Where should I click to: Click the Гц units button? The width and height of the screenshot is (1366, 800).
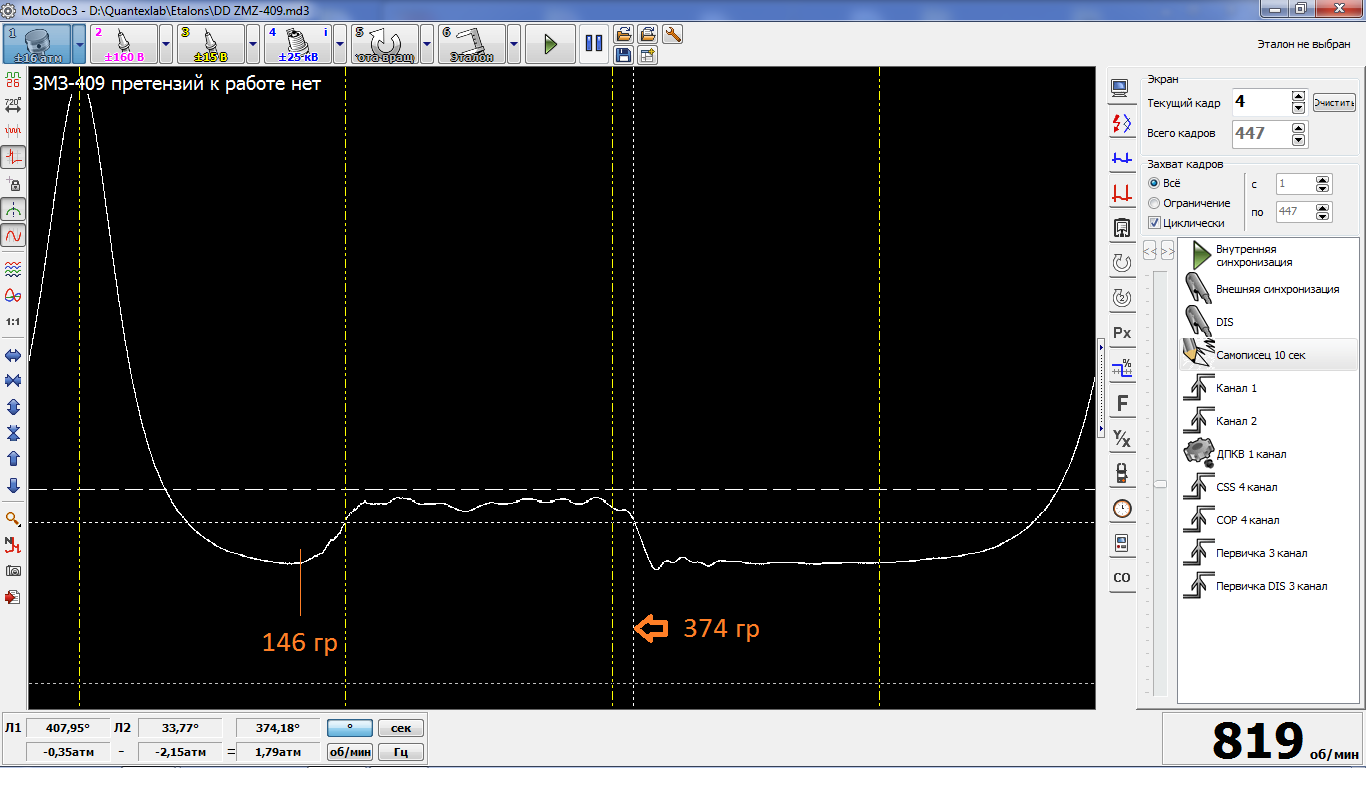(x=401, y=752)
